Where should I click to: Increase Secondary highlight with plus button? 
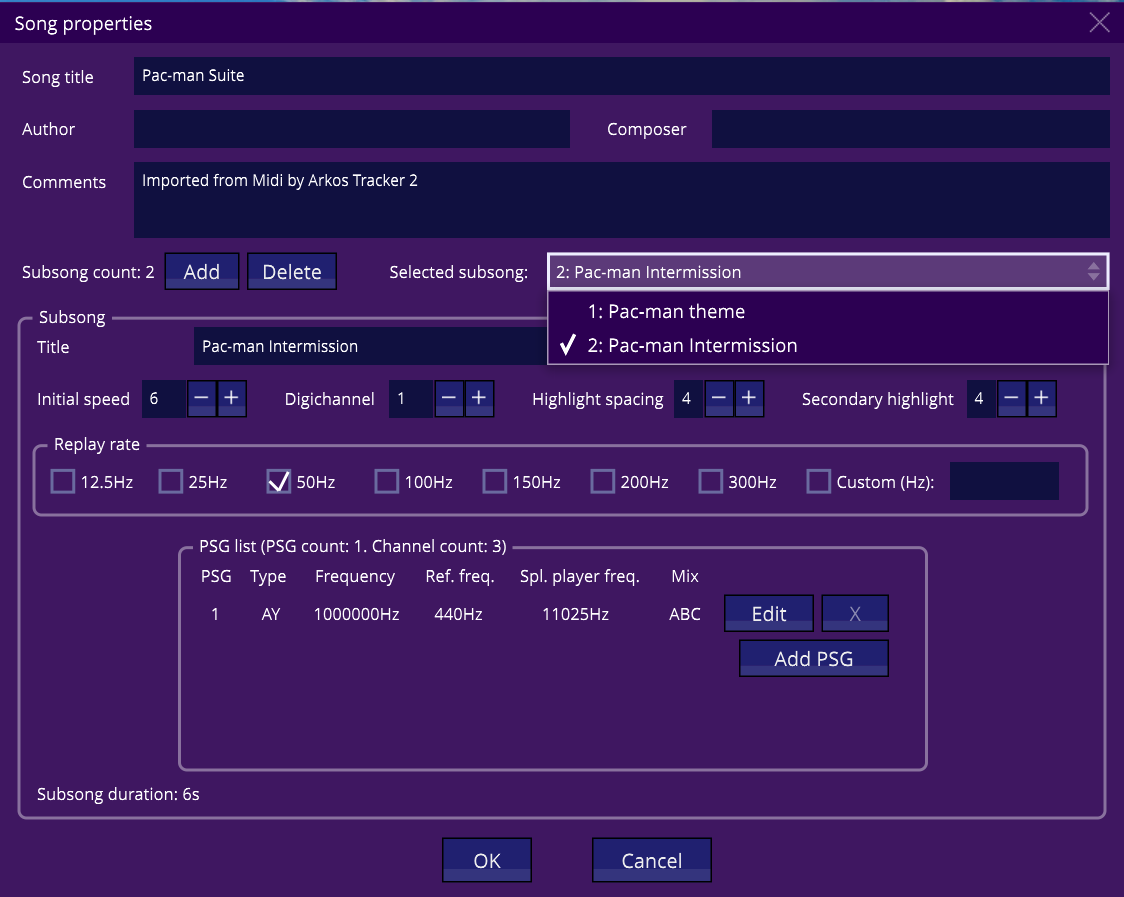(1042, 399)
